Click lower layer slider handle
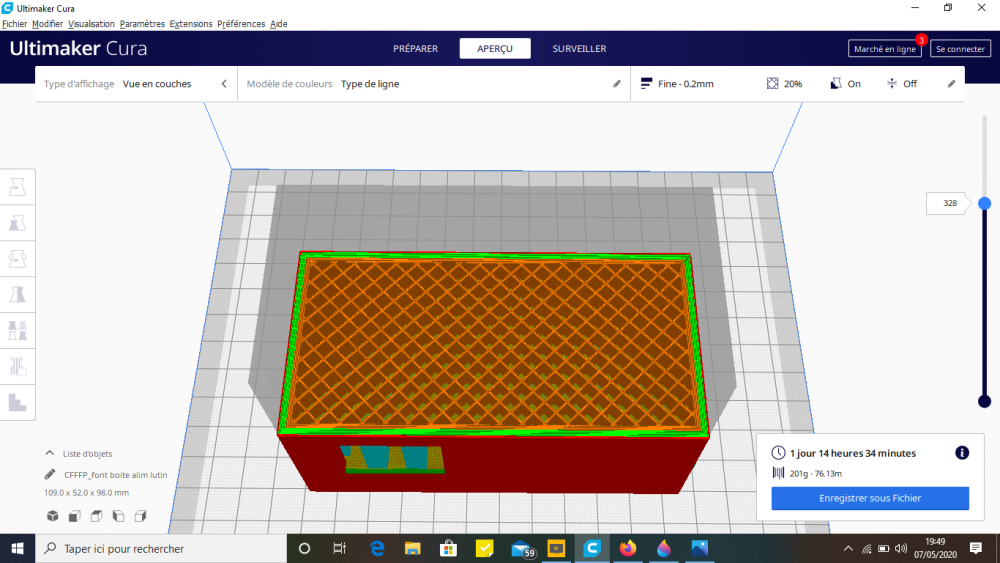1000x563 pixels. coord(985,401)
